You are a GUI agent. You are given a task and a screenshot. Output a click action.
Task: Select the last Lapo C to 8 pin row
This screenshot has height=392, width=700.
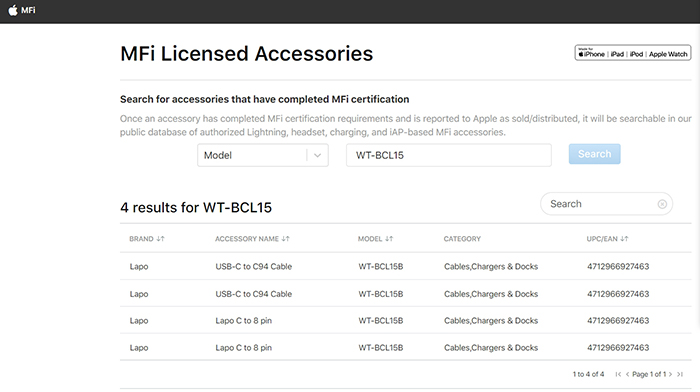[x=405, y=347]
